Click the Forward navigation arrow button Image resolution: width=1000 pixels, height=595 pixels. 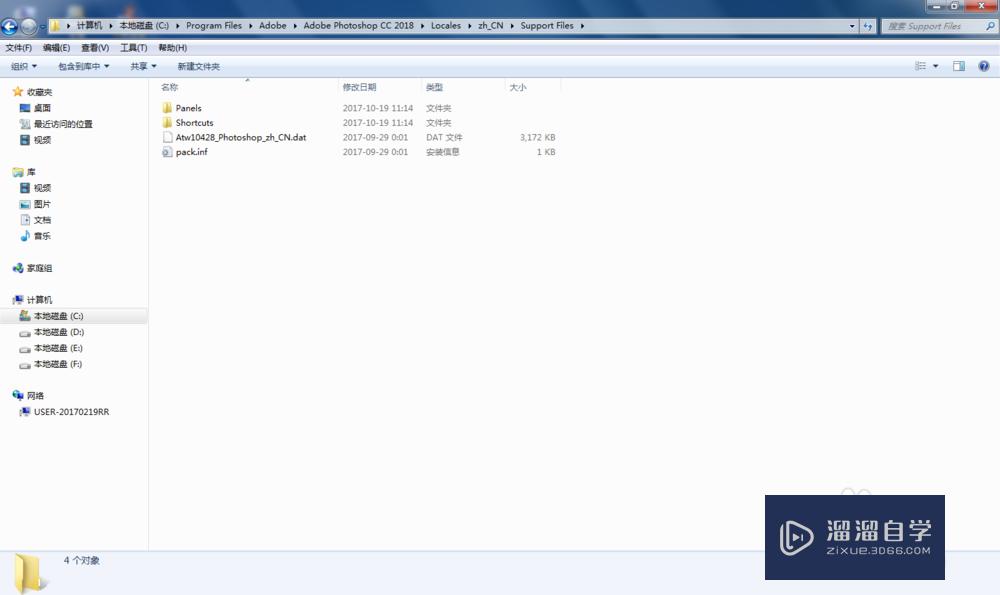pyautogui.click(x=29, y=26)
